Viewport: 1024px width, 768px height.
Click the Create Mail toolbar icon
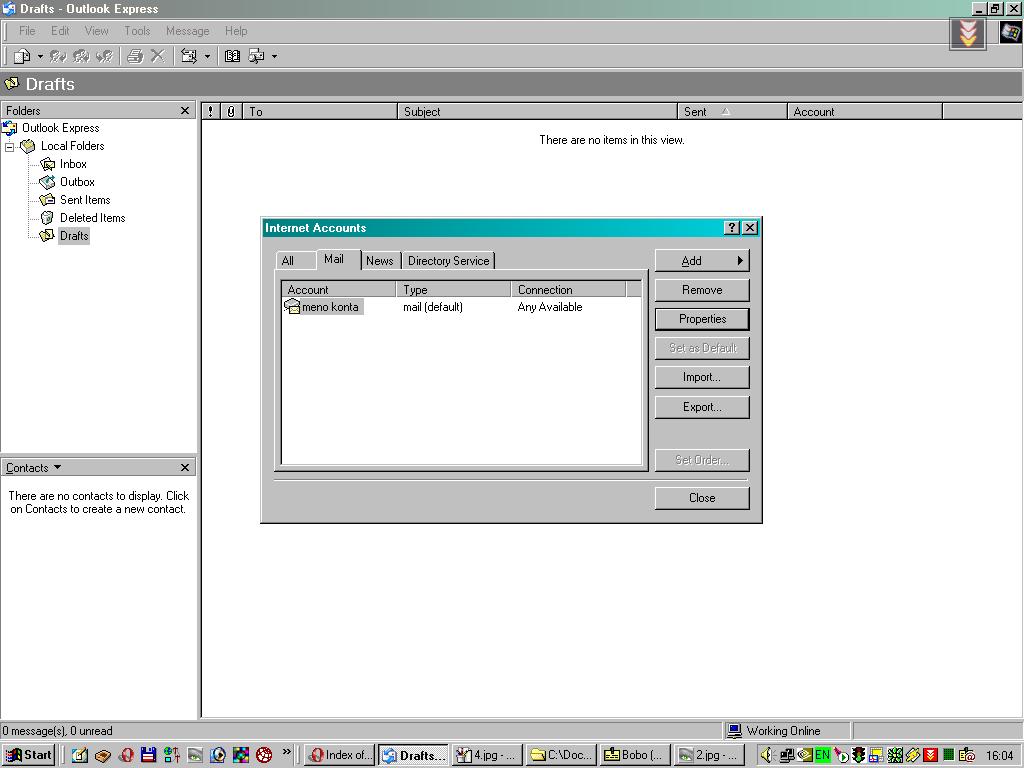[x=22, y=56]
